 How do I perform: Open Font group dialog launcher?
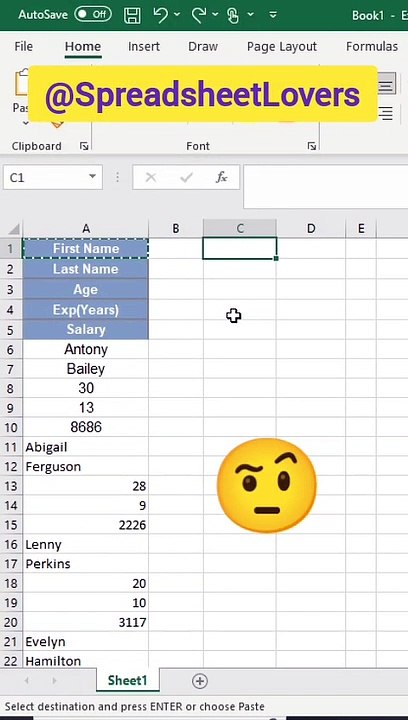tap(312, 146)
